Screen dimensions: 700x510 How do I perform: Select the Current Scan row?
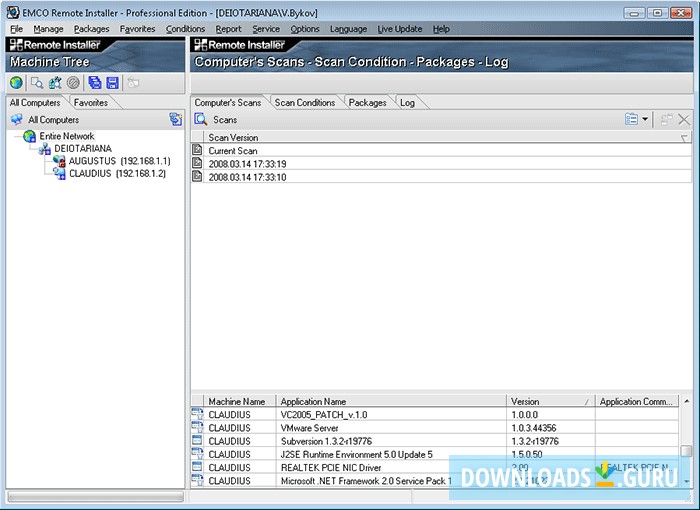(x=442, y=150)
